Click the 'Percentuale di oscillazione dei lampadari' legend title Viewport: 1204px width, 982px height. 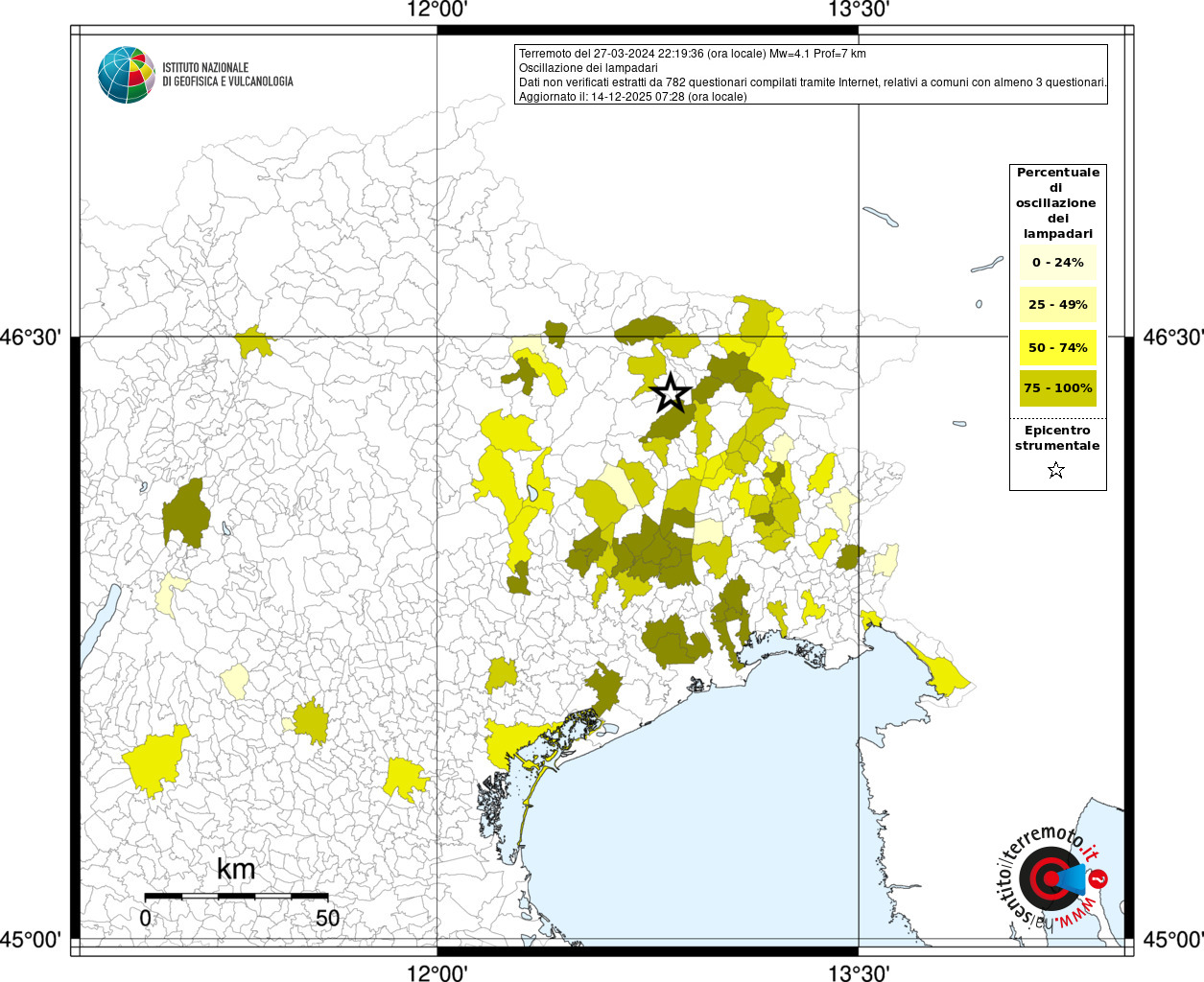click(1058, 203)
